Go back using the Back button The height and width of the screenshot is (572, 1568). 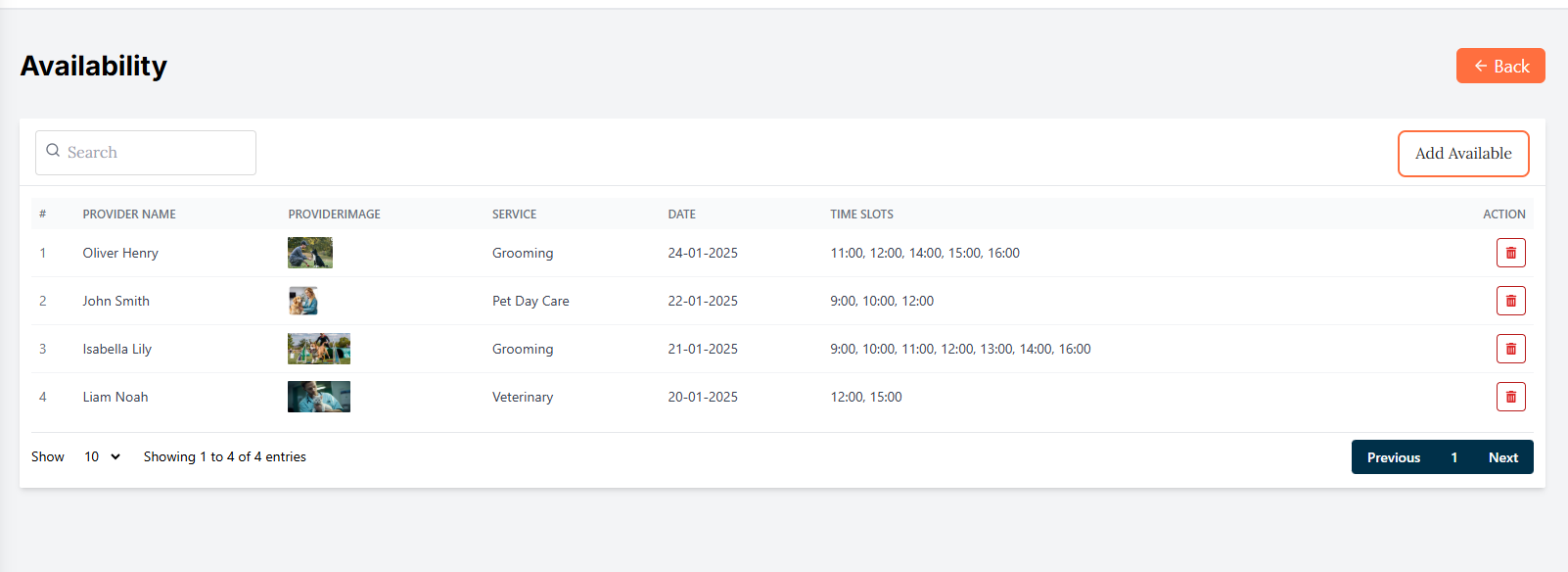[1499, 66]
